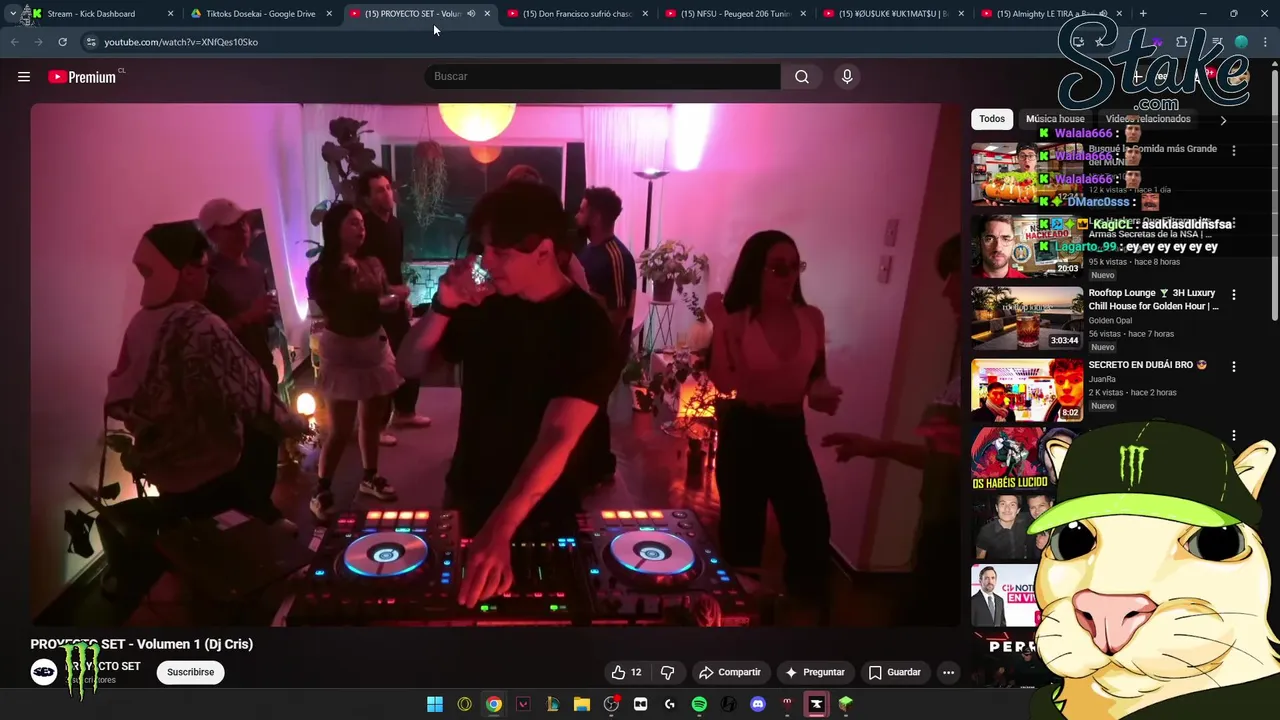Mute the PROYECTO SET tab audio
The height and width of the screenshot is (720, 1280).
[471, 14]
